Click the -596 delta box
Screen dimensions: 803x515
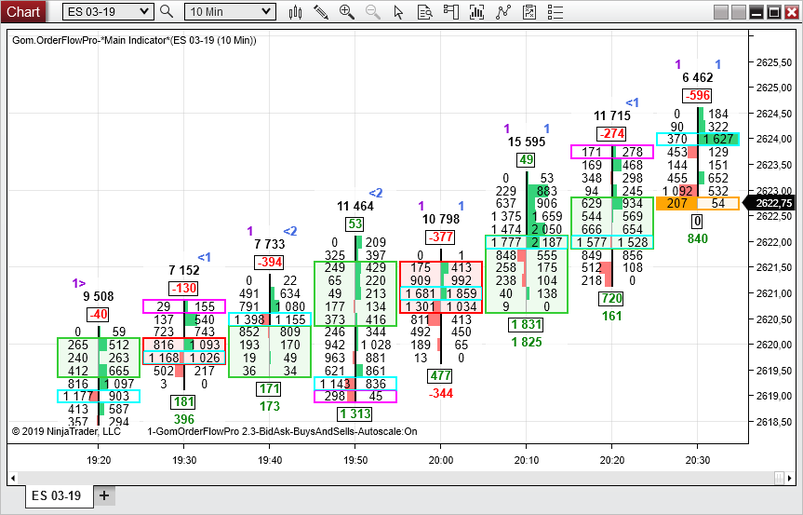coord(698,96)
